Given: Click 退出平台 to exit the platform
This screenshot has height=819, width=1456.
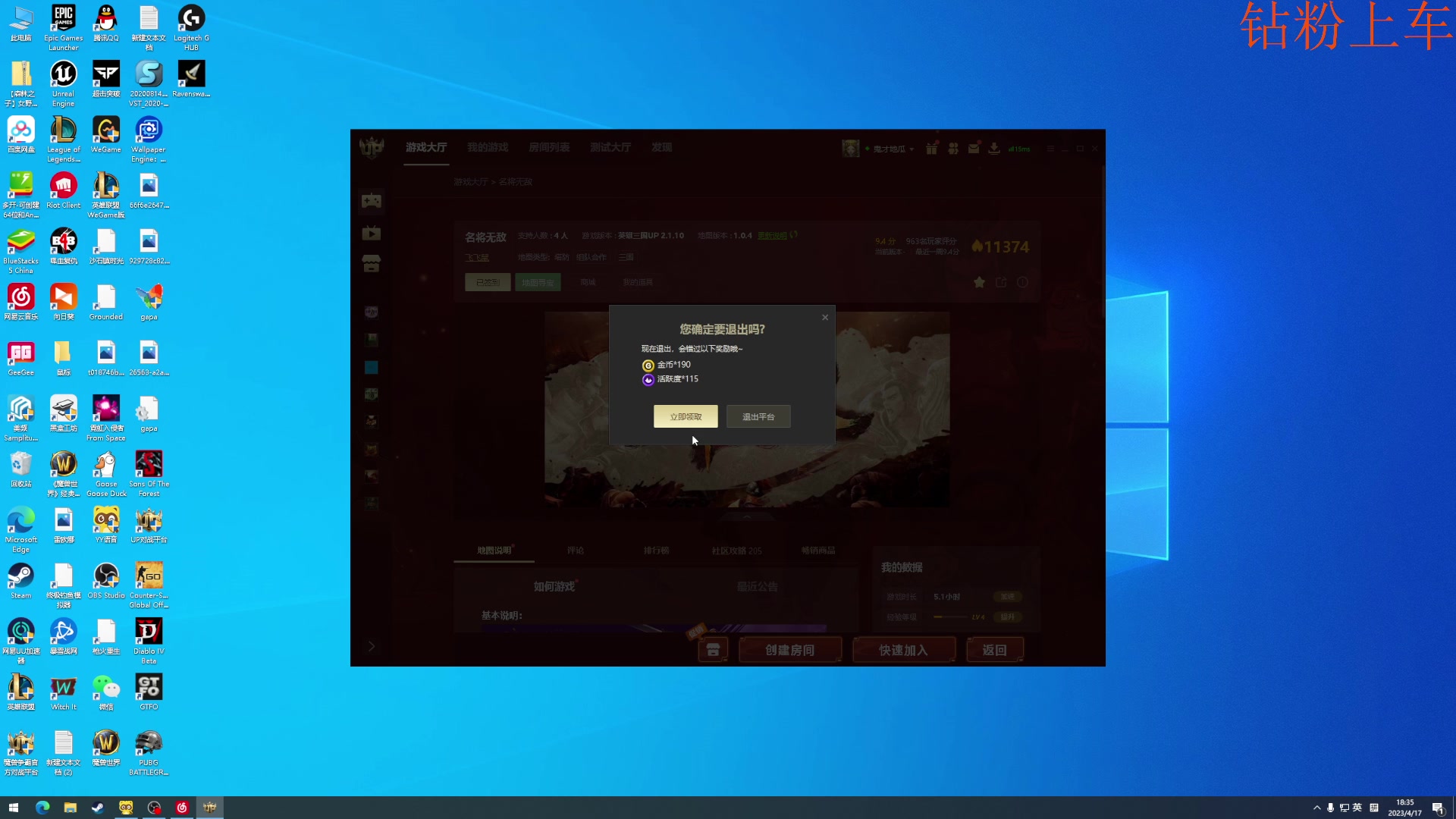Looking at the screenshot, I should 758,416.
